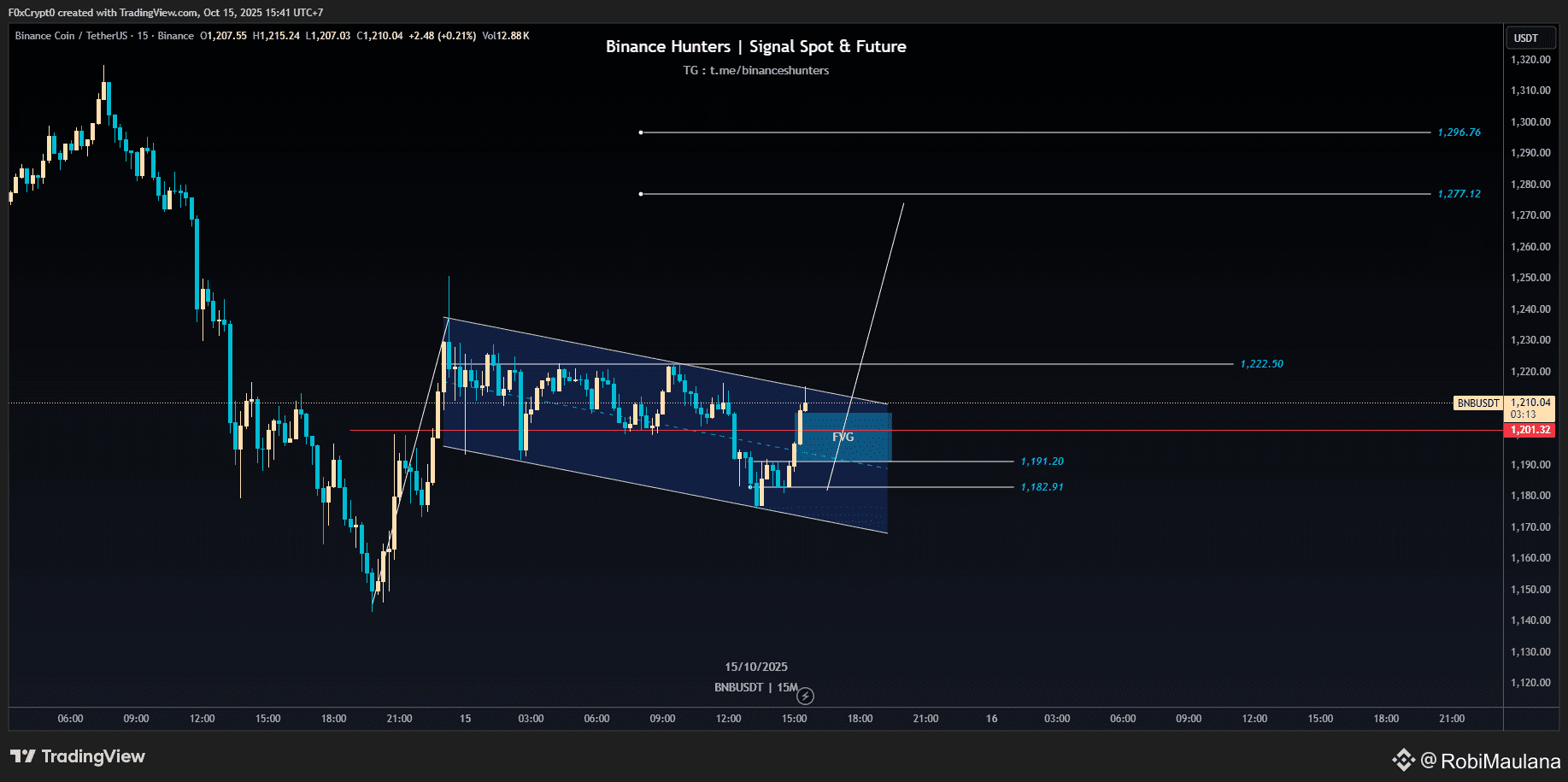Image resolution: width=1568 pixels, height=782 pixels.
Task: Click the 03:13 candle countdown
Action: 1524,415
